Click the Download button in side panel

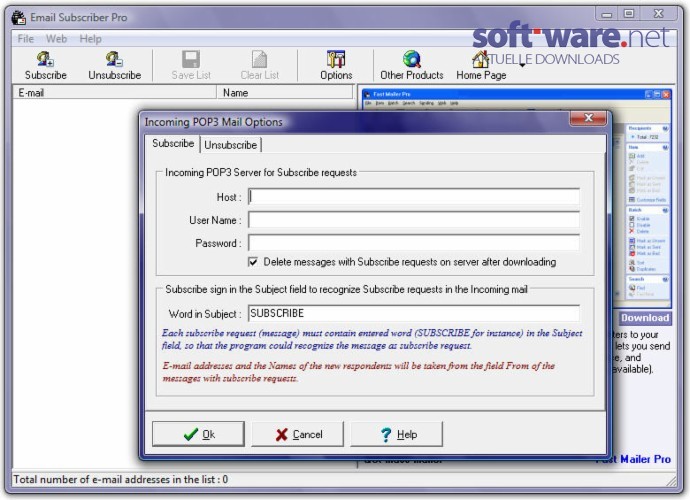tap(645, 318)
